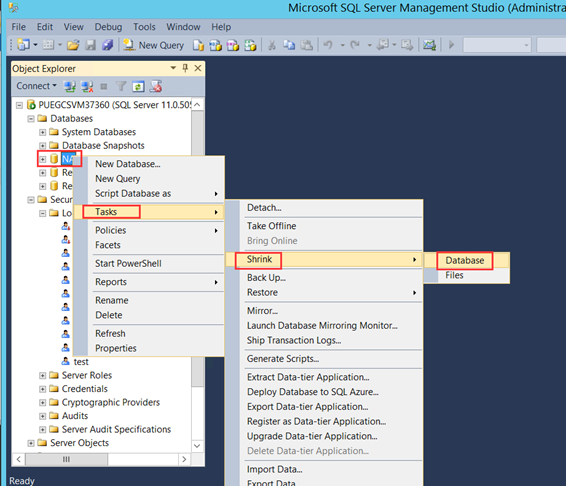Expand the Server Roles folder
The height and width of the screenshot is (486, 566).
click(43, 376)
